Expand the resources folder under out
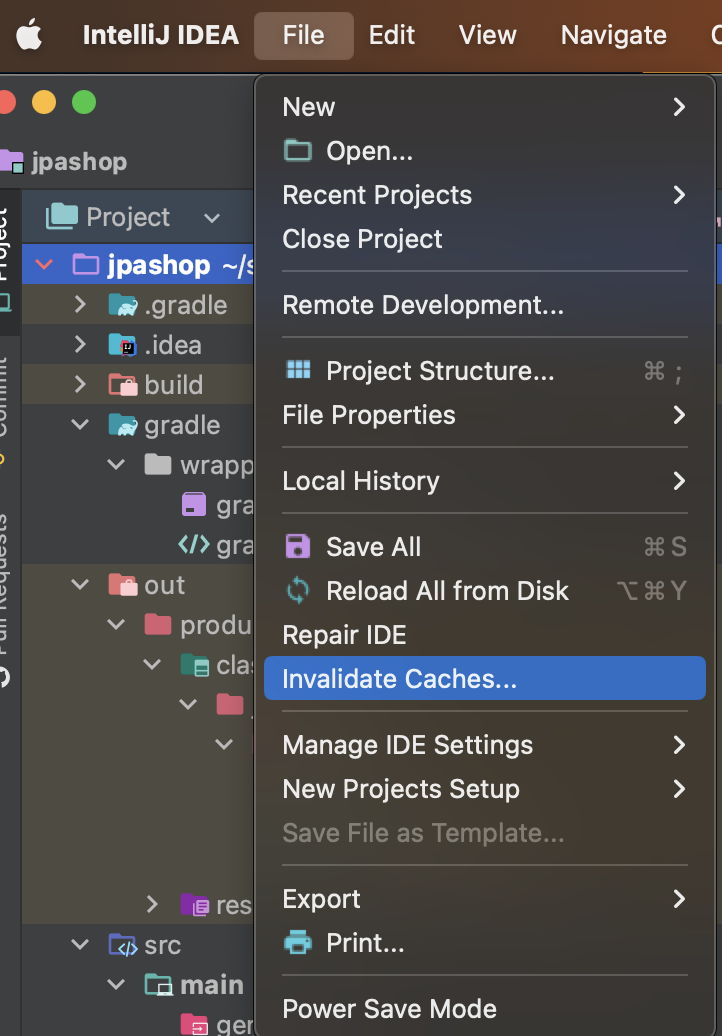Image resolution: width=722 pixels, height=1036 pixels. pos(152,904)
